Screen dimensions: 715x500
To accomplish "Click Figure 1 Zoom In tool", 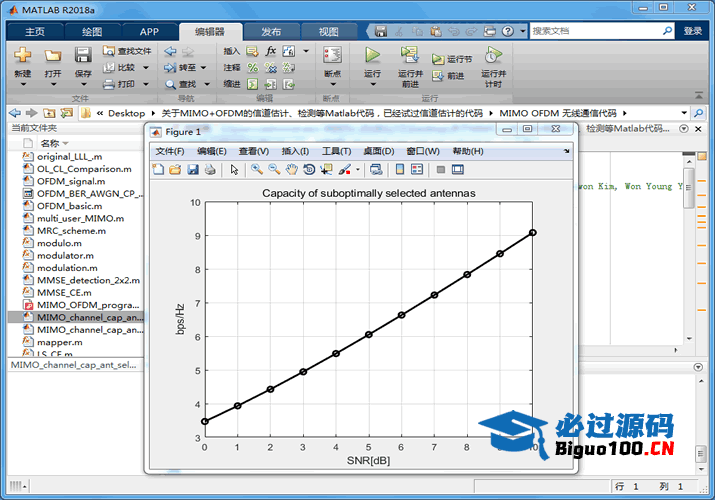I will 257,170.
